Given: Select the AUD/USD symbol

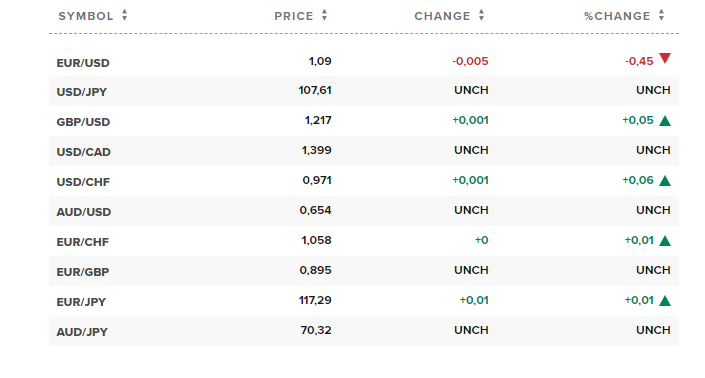Looking at the screenshot, I should click(x=84, y=212).
